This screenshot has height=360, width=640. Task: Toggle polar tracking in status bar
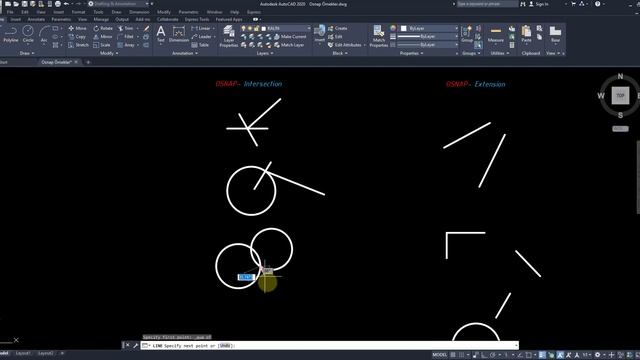click(493, 355)
